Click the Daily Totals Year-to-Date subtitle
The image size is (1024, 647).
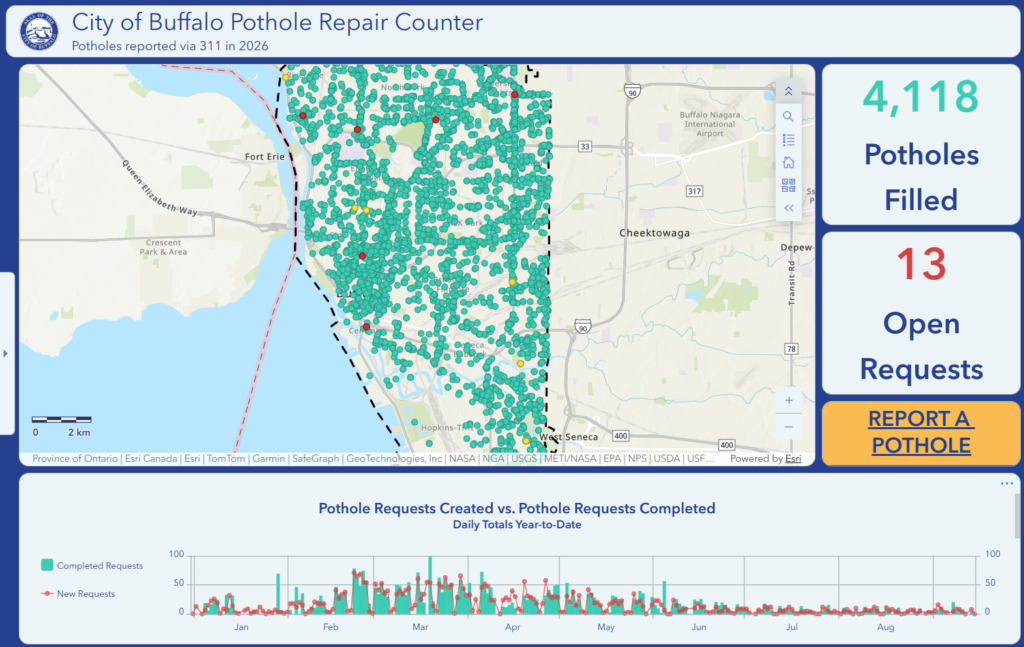(x=517, y=524)
